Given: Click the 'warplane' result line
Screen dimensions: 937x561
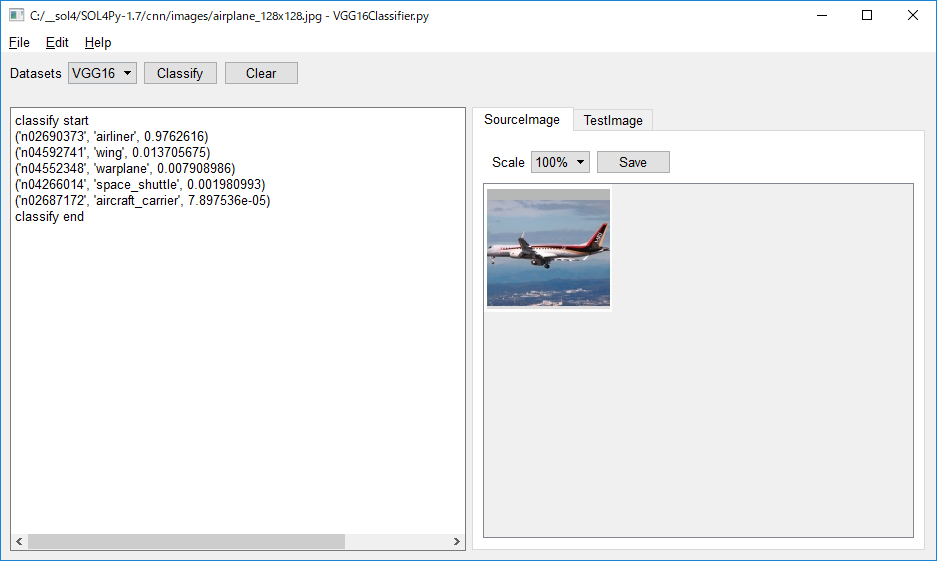Looking at the screenshot, I should pos(125,169).
